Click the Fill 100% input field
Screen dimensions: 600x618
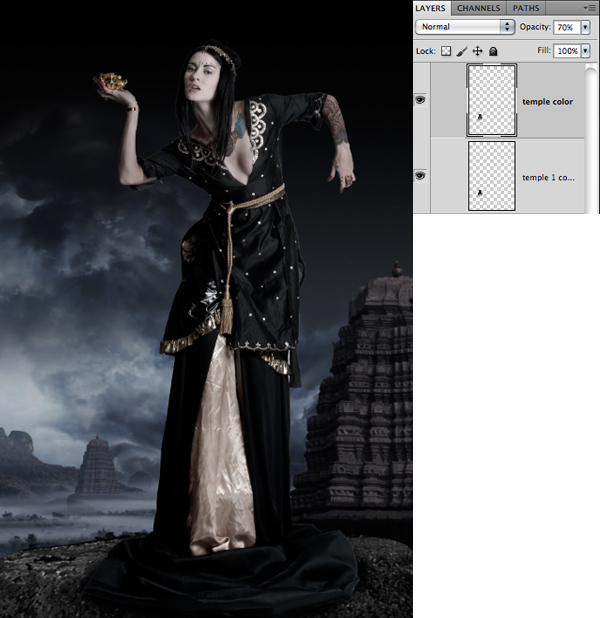point(567,51)
